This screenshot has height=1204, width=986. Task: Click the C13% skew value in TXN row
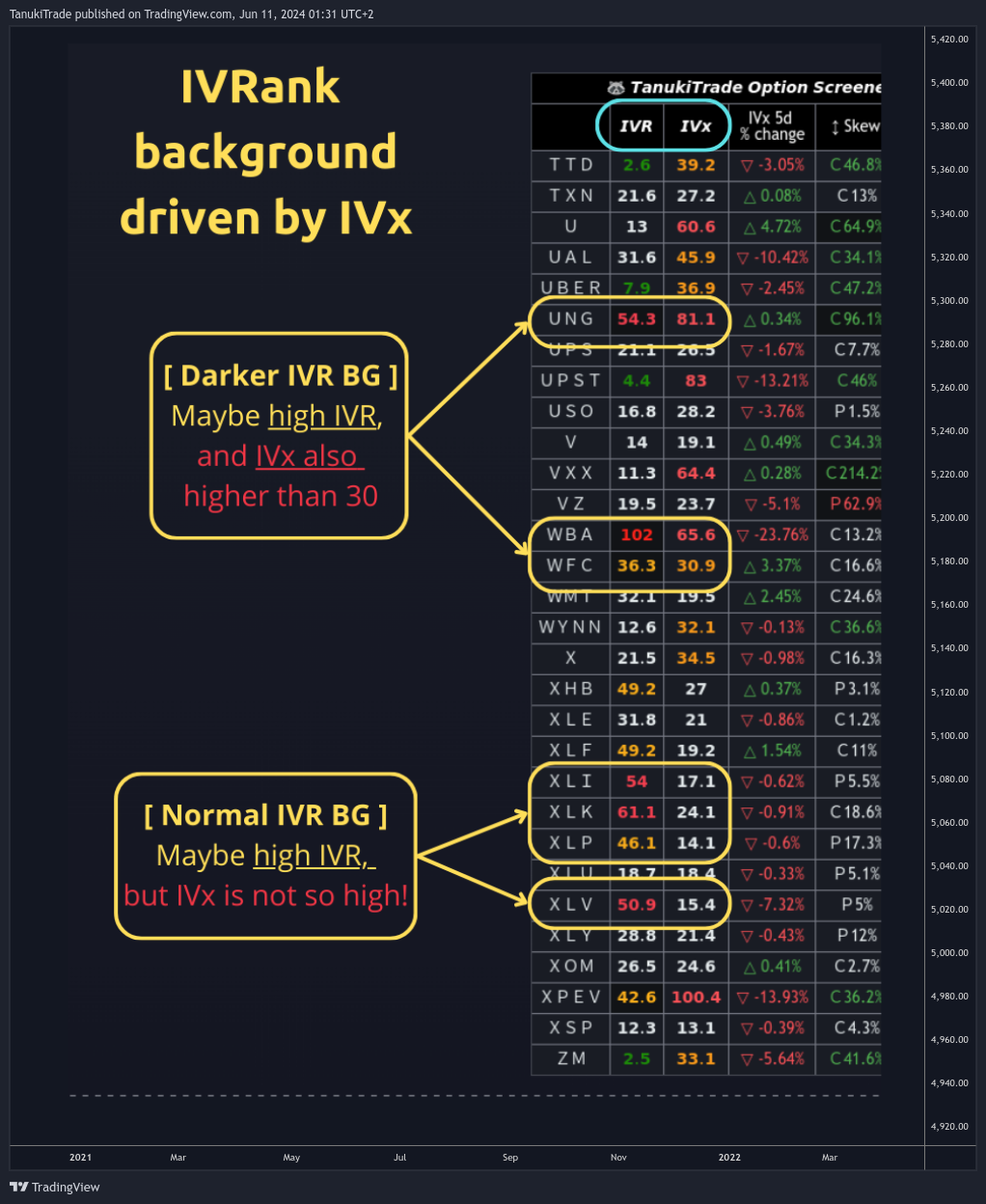point(858,196)
